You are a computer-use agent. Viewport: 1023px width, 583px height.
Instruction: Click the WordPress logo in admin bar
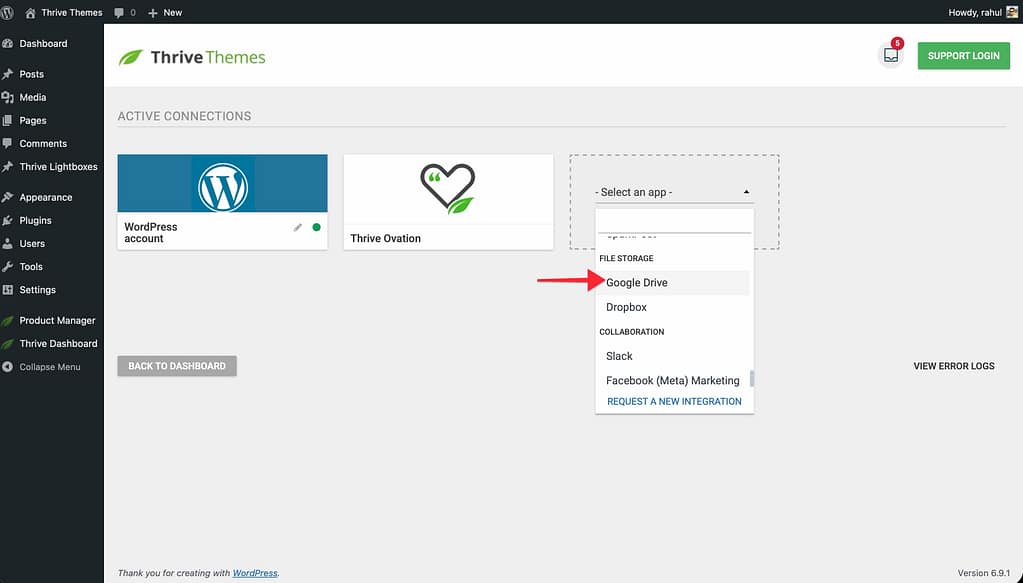(x=8, y=12)
